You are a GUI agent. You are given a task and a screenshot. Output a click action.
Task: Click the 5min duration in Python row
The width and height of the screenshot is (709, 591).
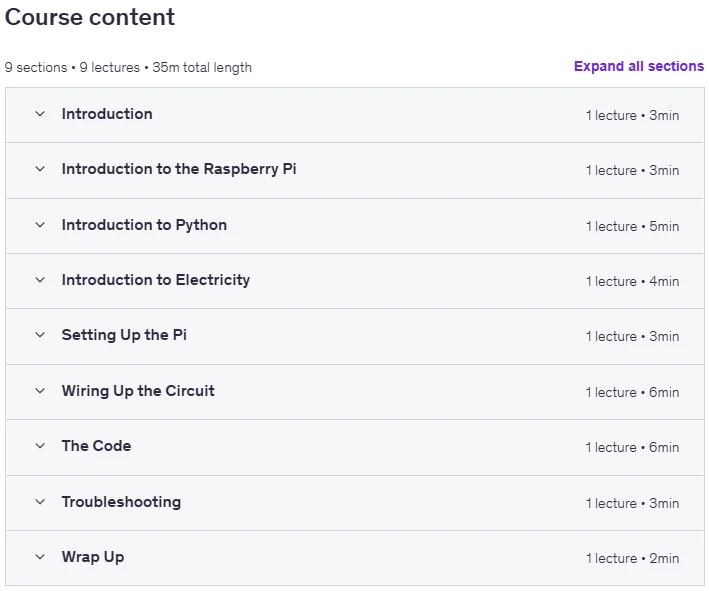coord(664,226)
